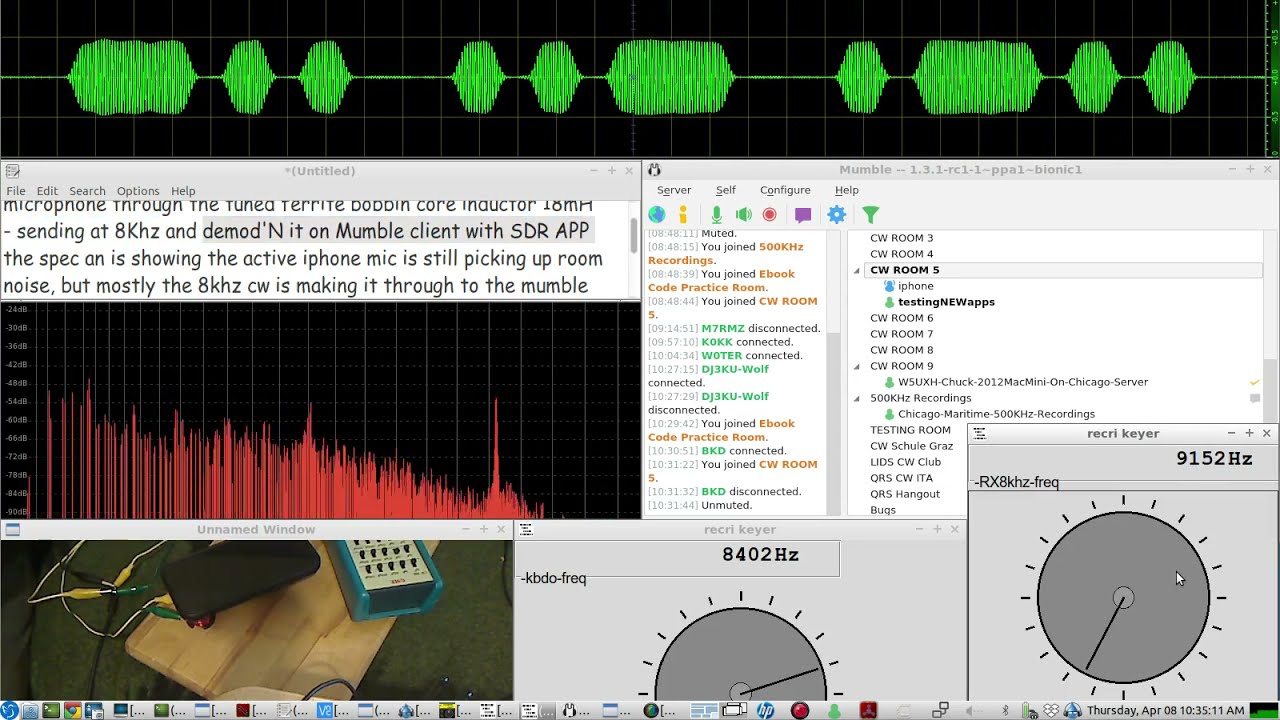This screenshot has height=720, width=1280.
Task: Select W5UXH-Chuck-2012MacMini-On-Chicago-Server user
Action: pos(1022,382)
